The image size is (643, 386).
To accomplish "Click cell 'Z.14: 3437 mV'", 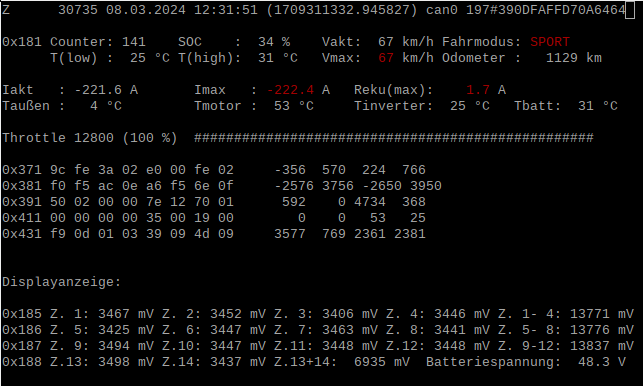I will coord(214,362).
